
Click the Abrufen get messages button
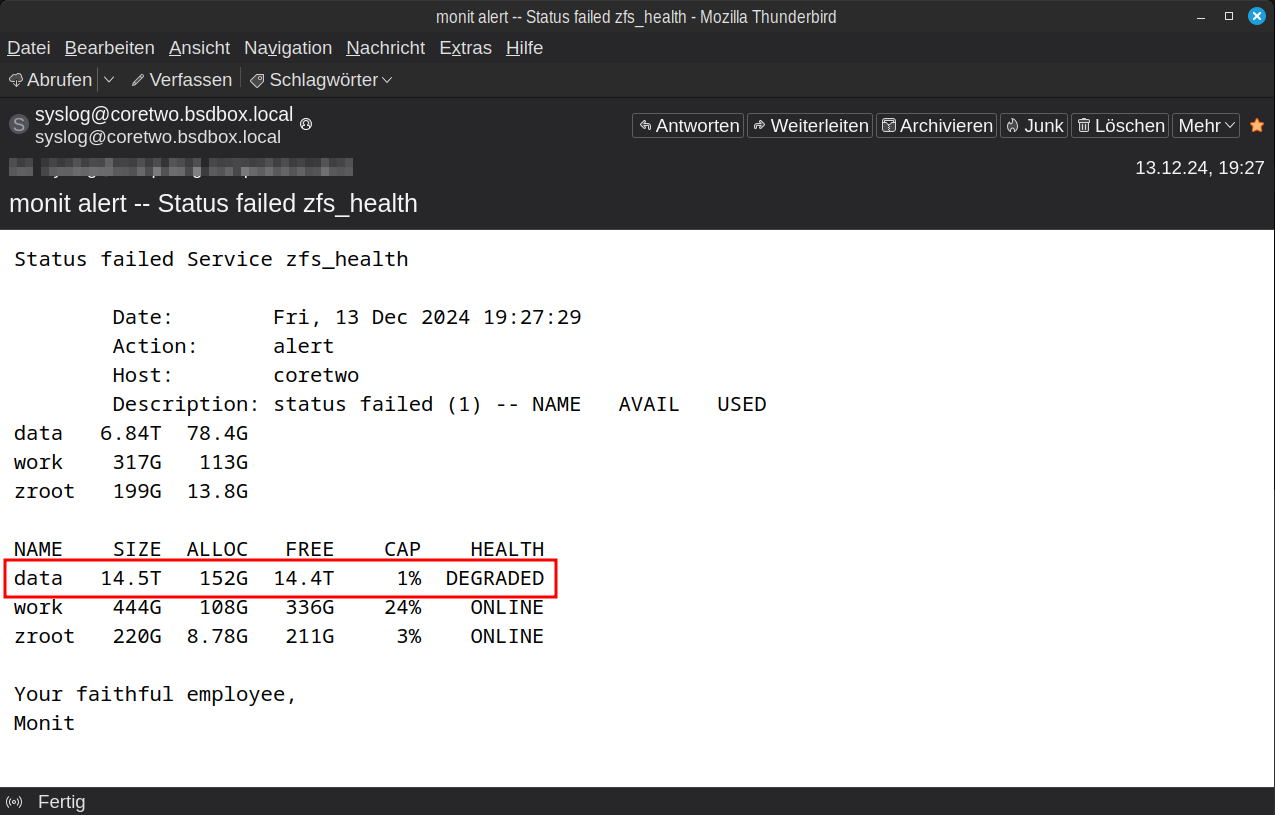(x=50, y=80)
